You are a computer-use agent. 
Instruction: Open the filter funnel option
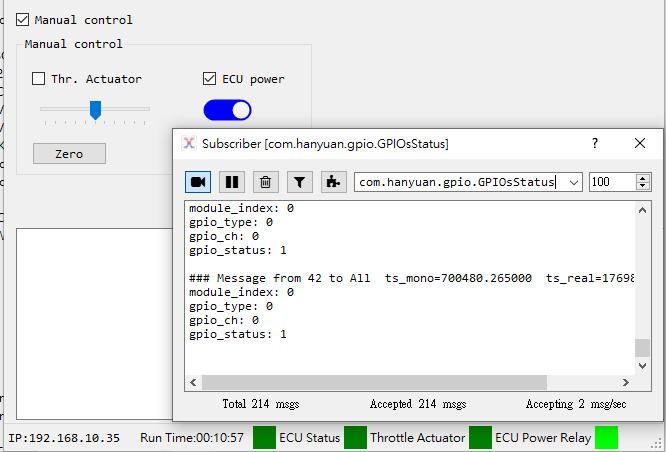tap(299, 182)
